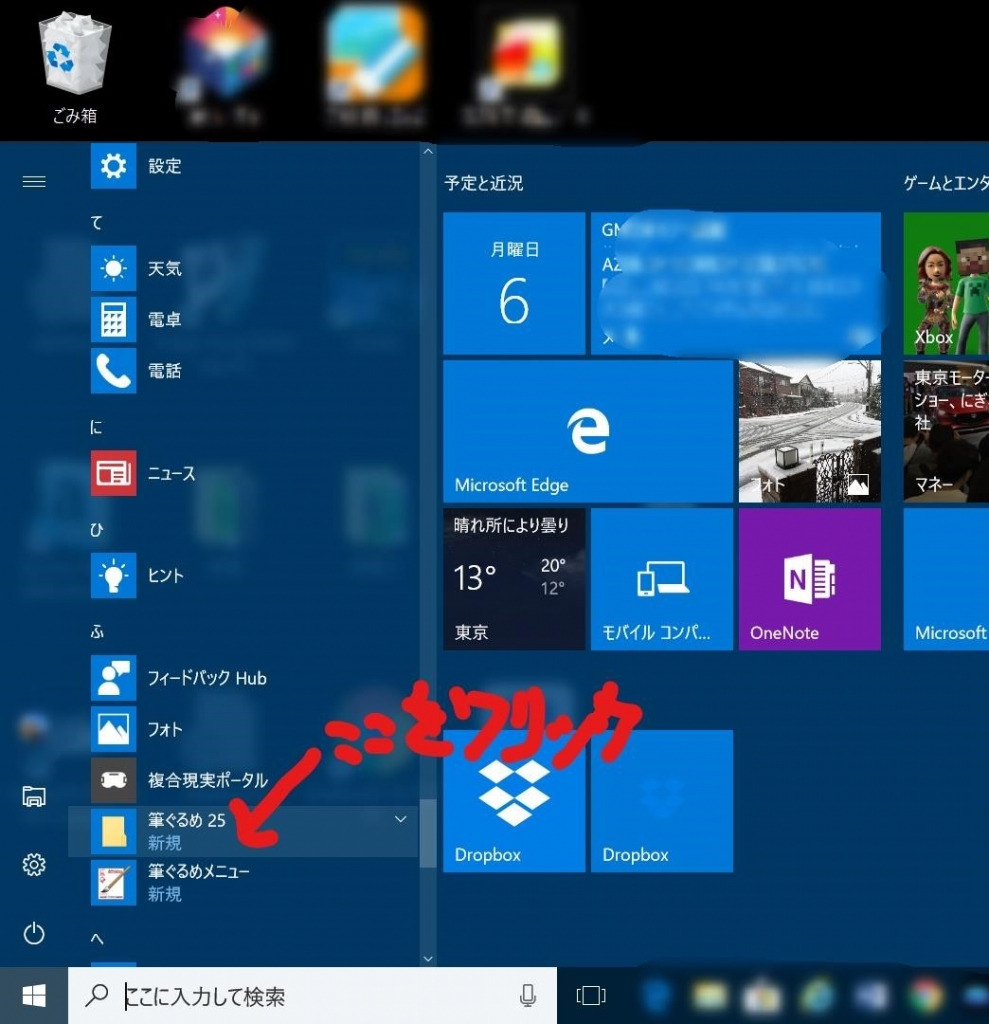Select the 設定 label in app list
Screen dimensions: 989x1024
(x=165, y=166)
